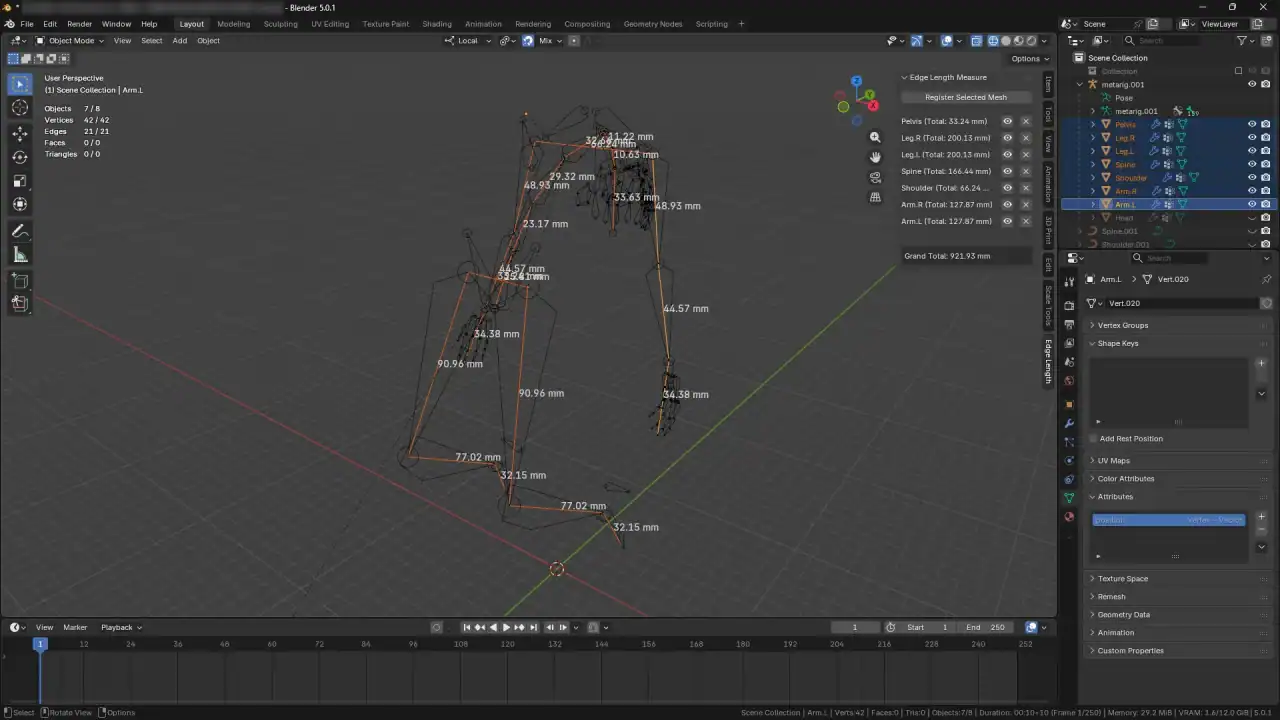
Task: Hide Arm.L object in the outliner
Action: tap(1251, 204)
